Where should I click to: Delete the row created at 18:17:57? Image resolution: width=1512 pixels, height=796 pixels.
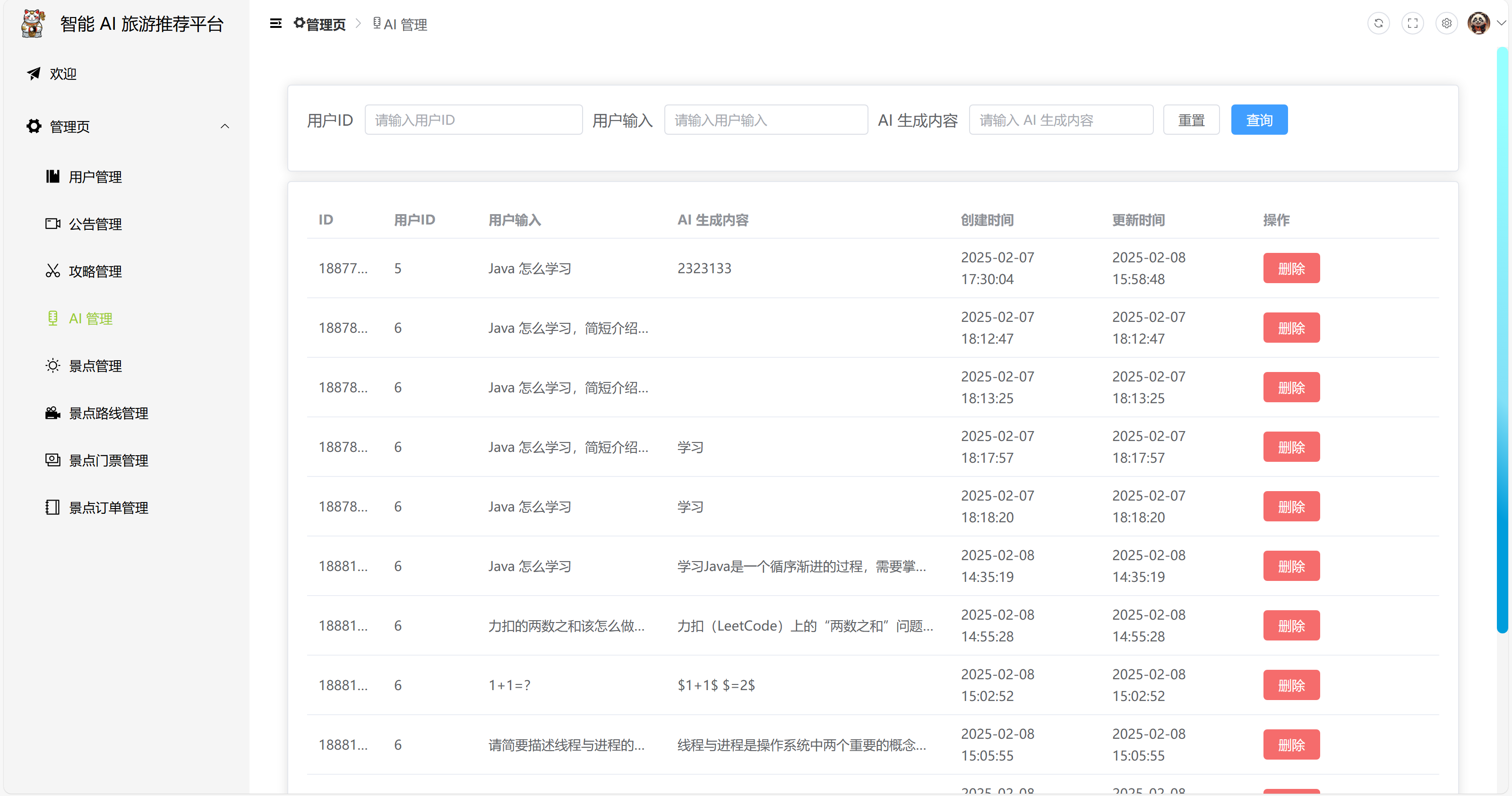click(1291, 447)
